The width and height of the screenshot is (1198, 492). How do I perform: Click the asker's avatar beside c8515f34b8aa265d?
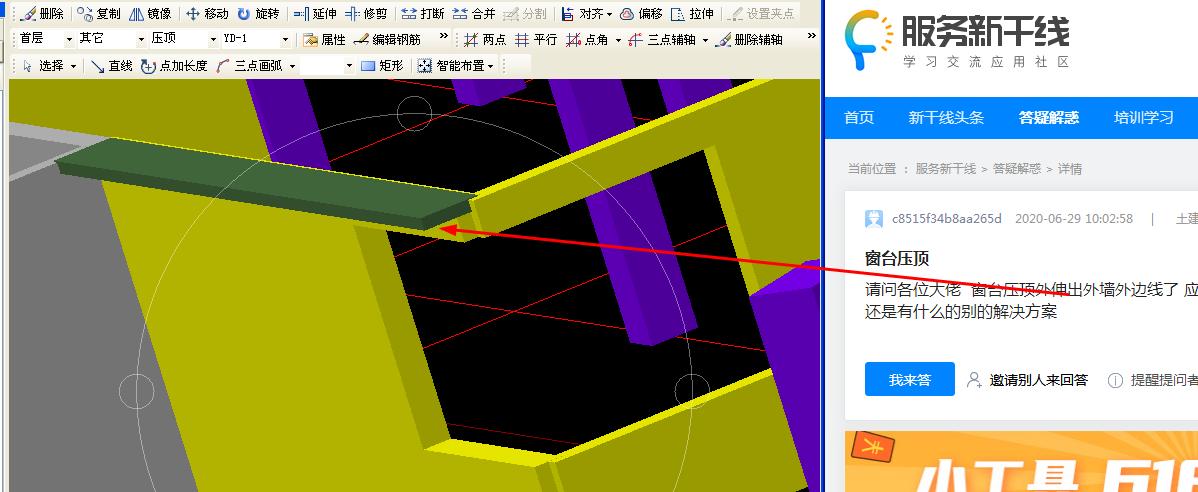[x=873, y=219]
